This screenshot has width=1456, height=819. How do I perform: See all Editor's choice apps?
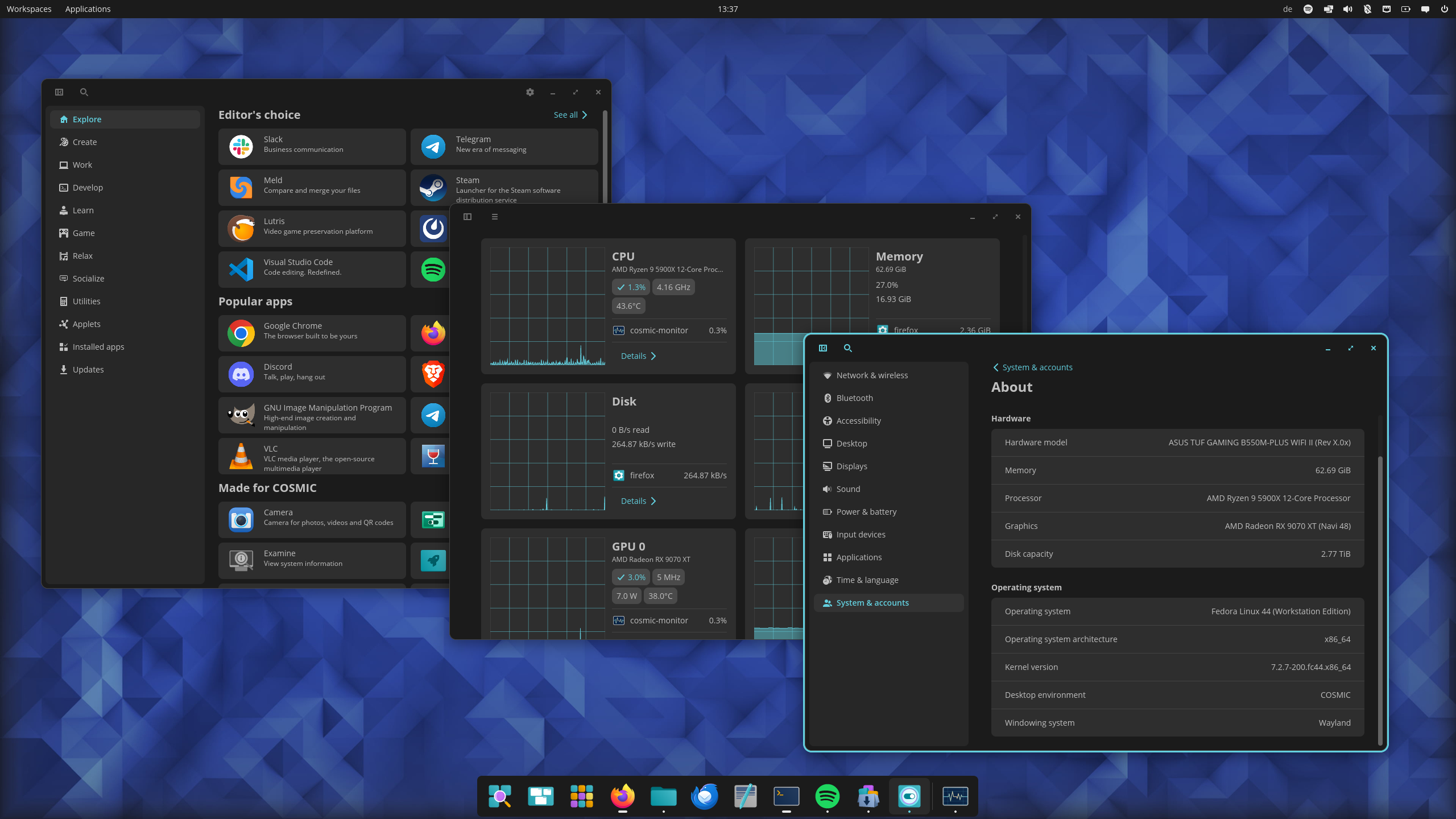570,115
